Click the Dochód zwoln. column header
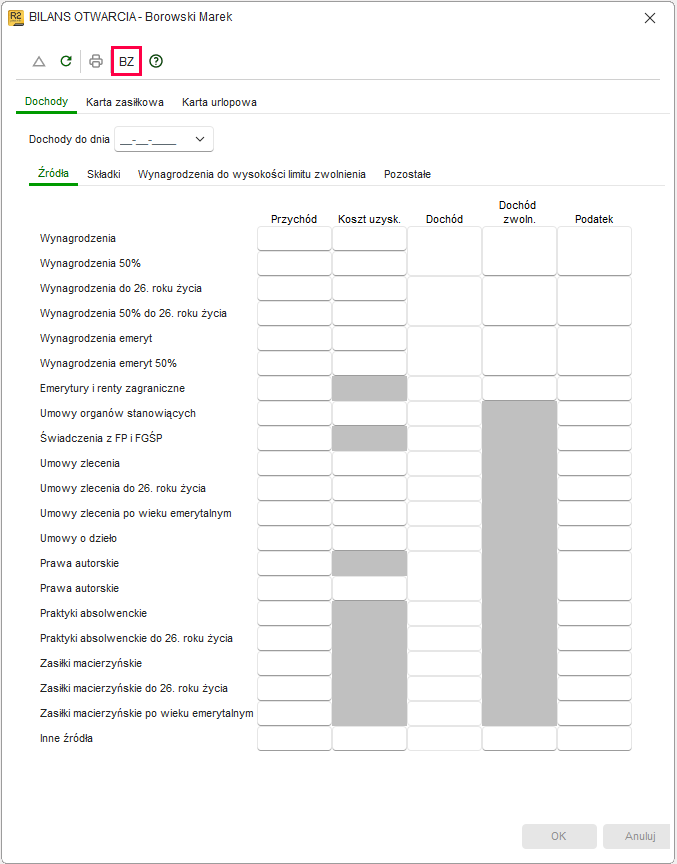 (x=518, y=212)
